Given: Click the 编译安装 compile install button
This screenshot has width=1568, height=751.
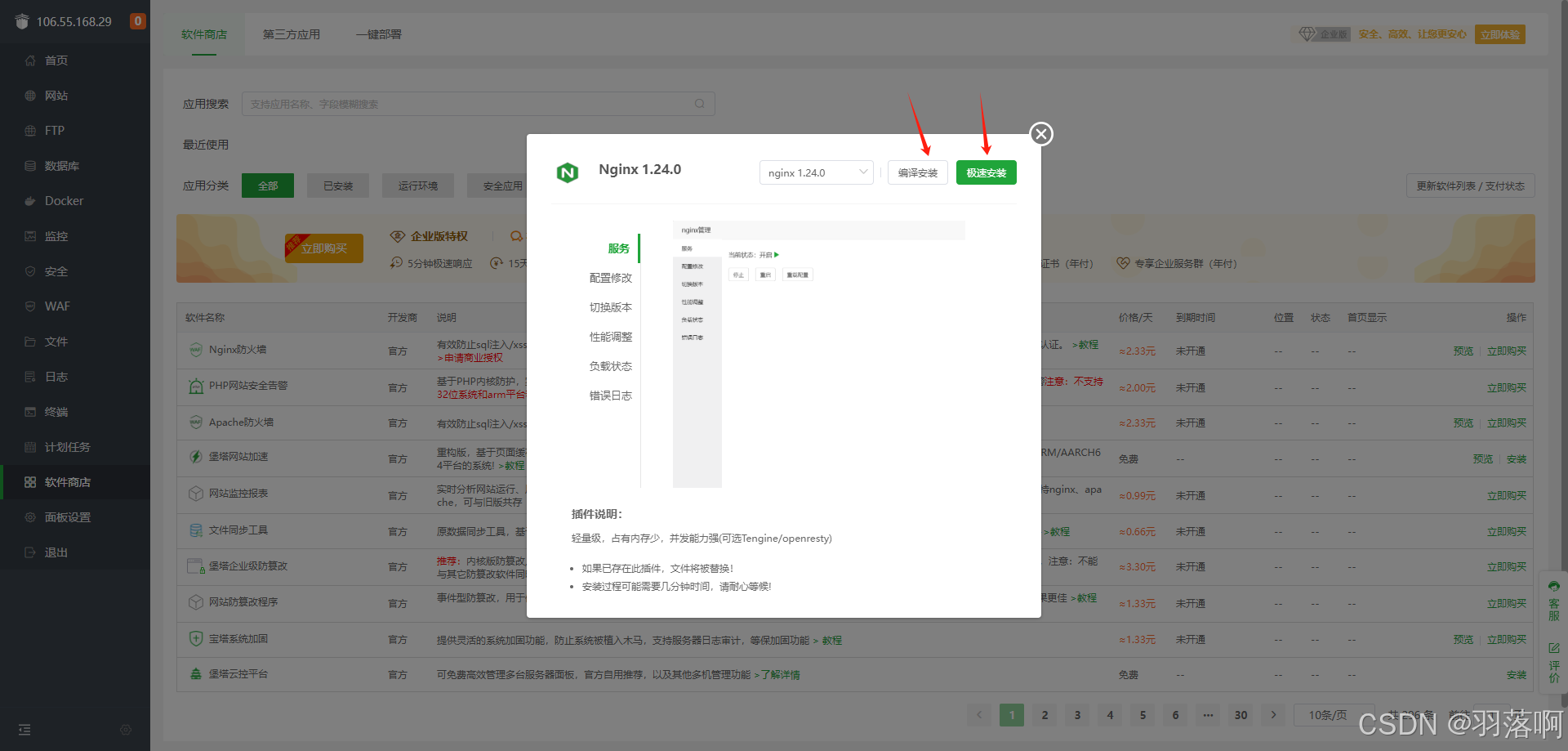Looking at the screenshot, I should pyautogui.click(x=918, y=172).
